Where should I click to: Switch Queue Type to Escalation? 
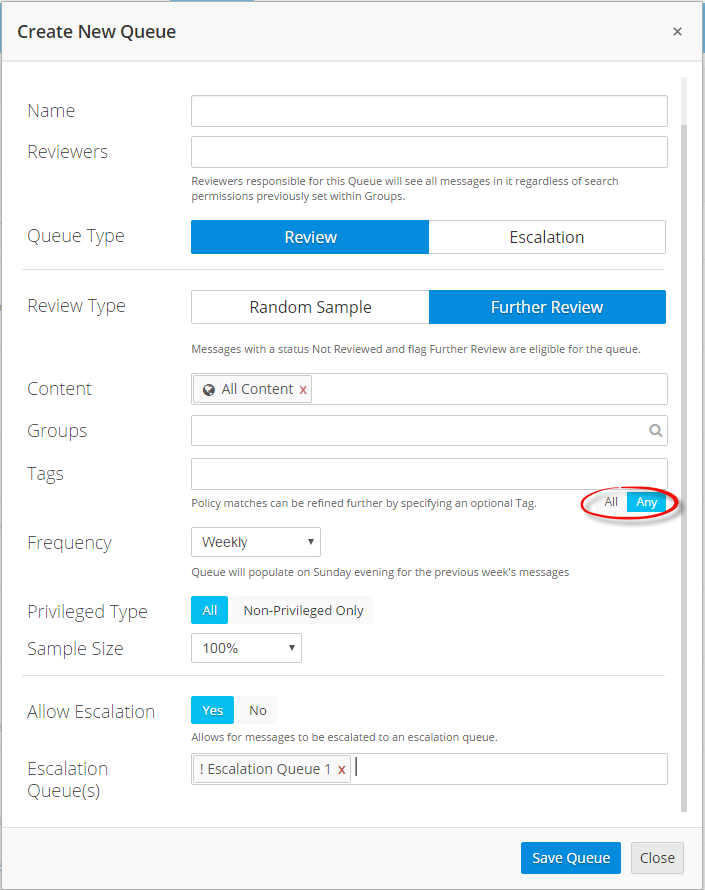(547, 237)
